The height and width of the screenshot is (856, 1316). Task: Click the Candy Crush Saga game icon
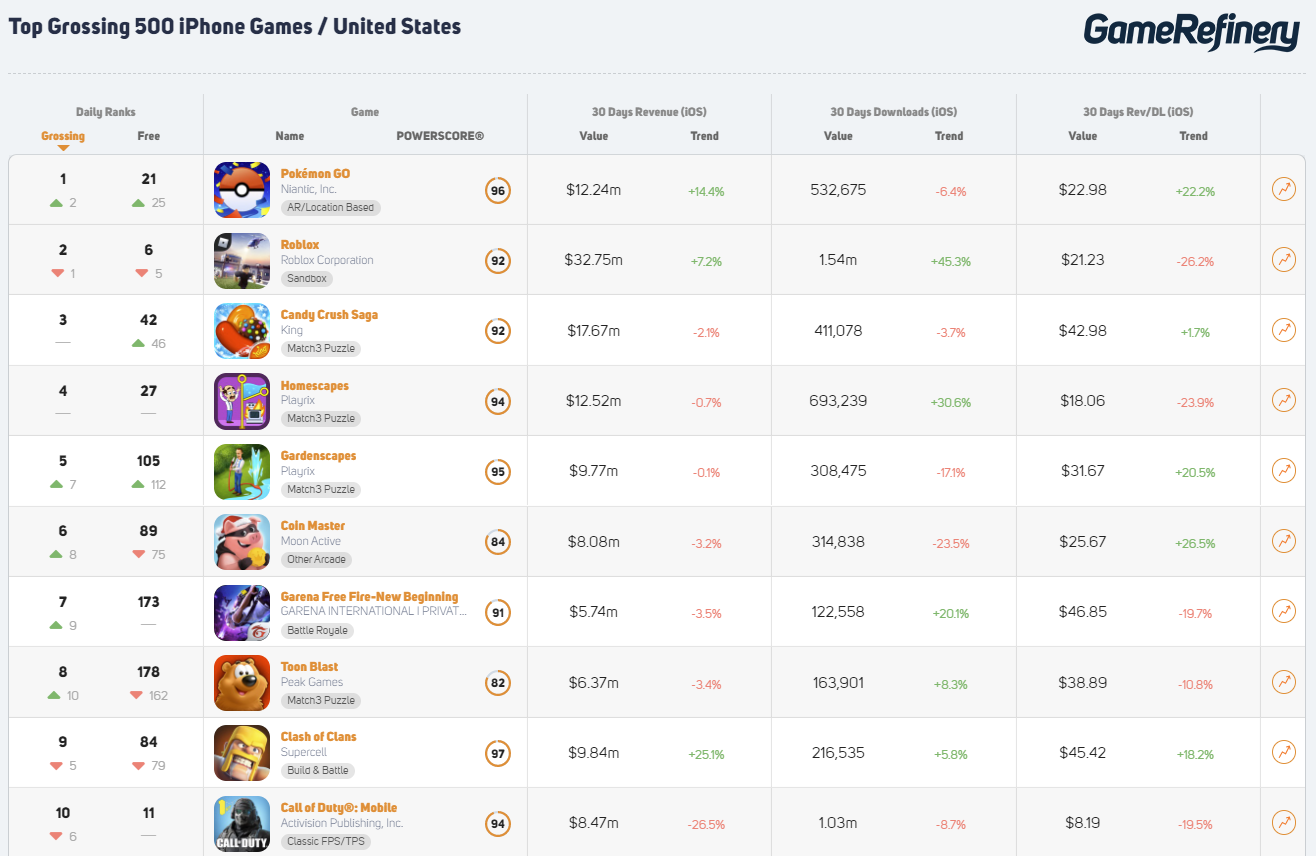(241, 330)
